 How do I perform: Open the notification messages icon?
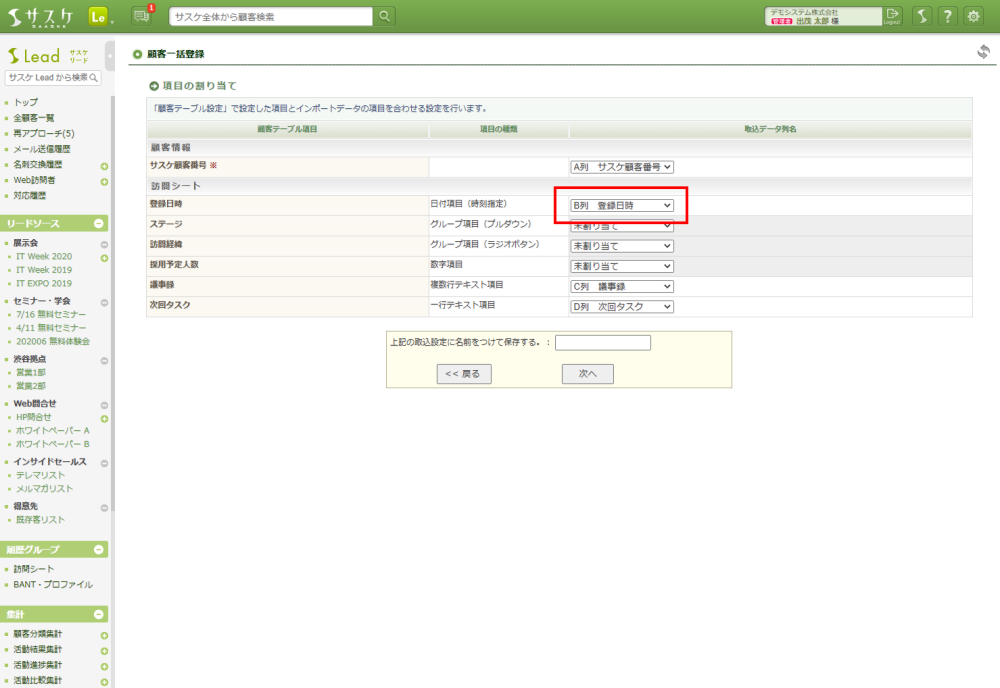pyautogui.click(x=141, y=16)
